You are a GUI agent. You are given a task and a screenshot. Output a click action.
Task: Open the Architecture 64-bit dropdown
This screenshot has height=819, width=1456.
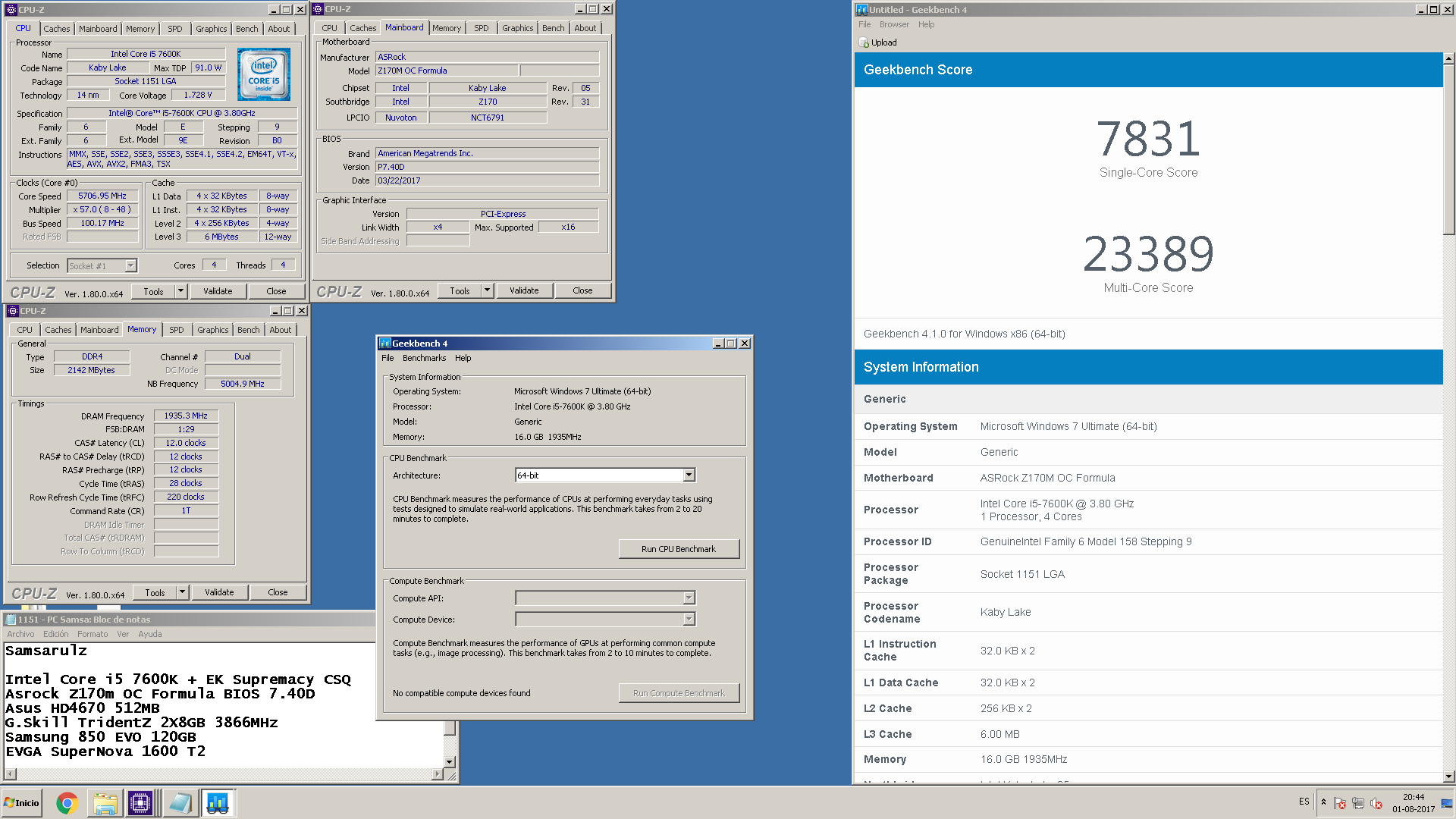(689, 475)
